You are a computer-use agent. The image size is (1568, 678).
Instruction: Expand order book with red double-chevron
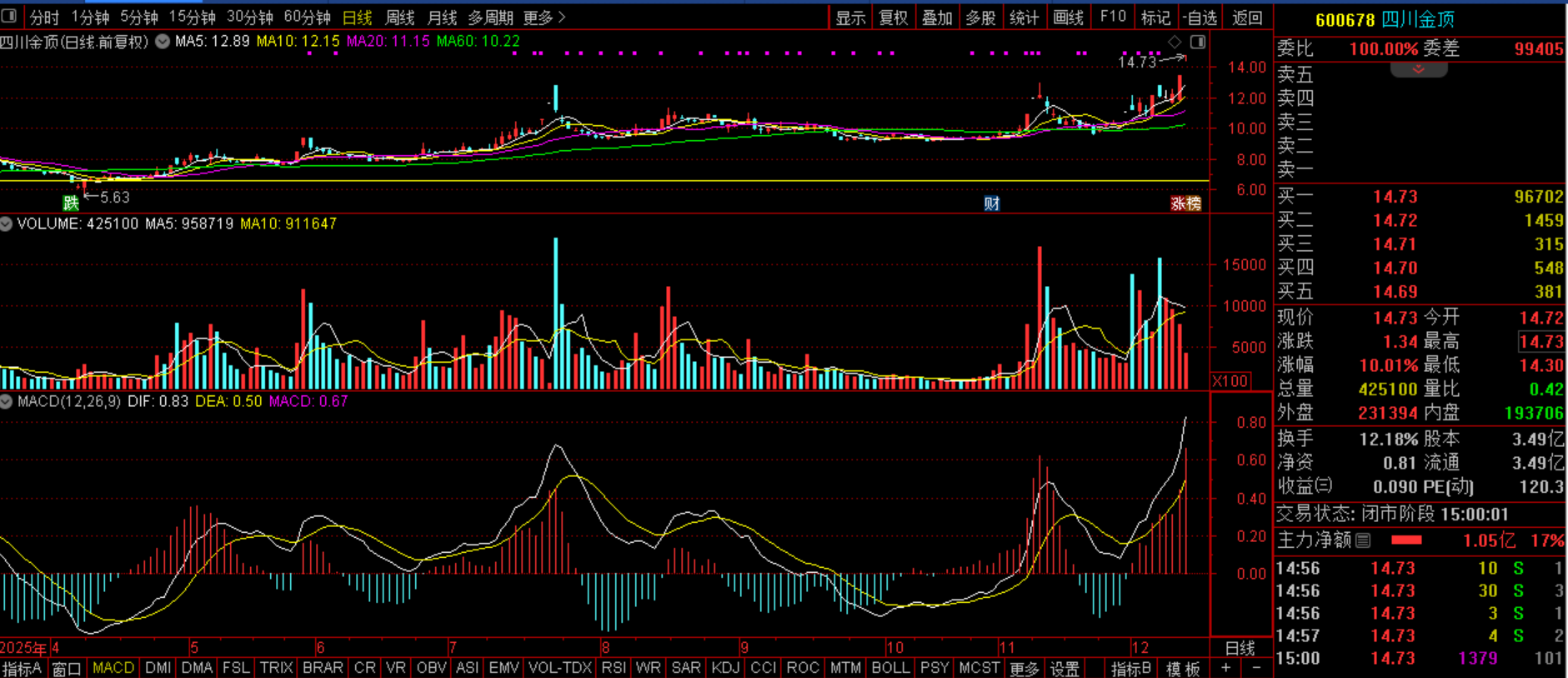1419,70
